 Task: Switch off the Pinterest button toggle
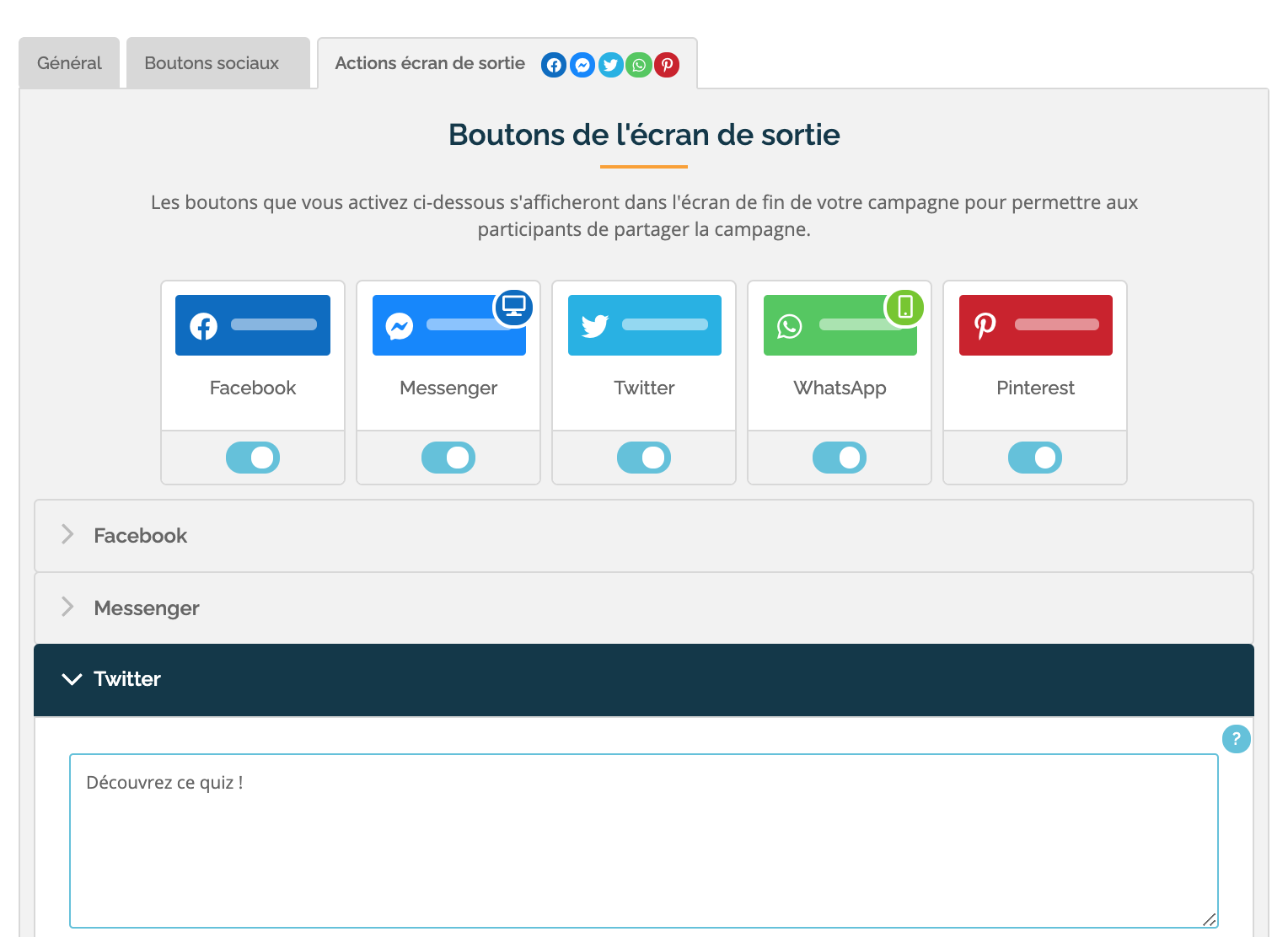pyautogui.click(x=1035, y=458)
